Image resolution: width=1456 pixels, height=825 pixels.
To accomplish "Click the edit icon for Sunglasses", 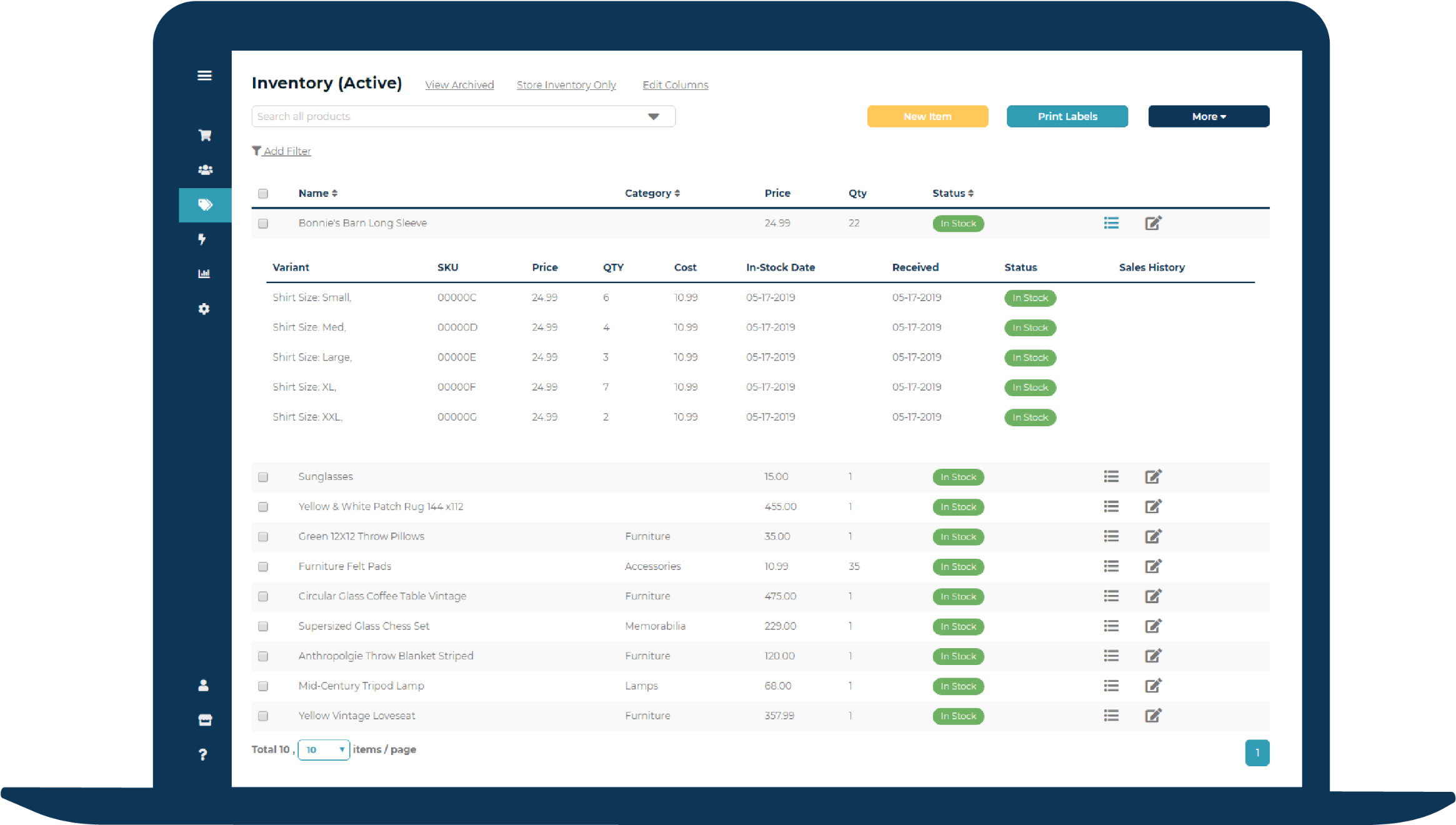I will pos(1153,477).
